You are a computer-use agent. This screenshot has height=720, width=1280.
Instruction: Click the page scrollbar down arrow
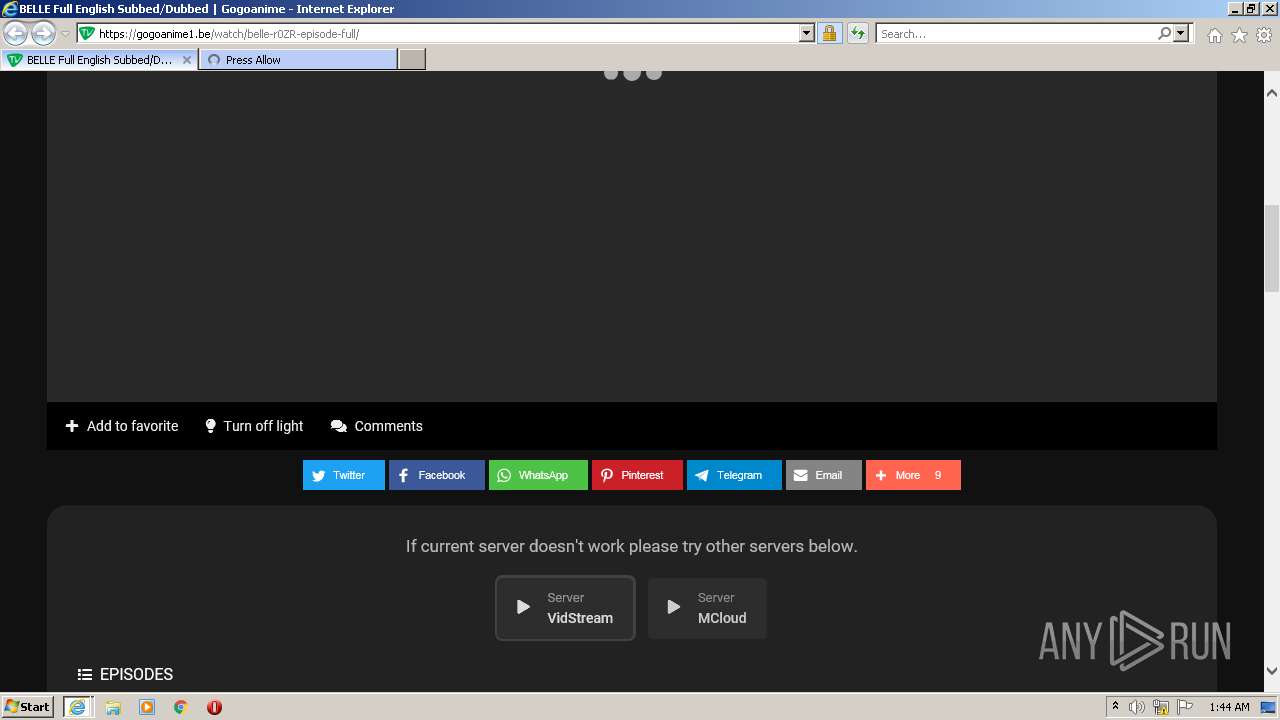1272,671
